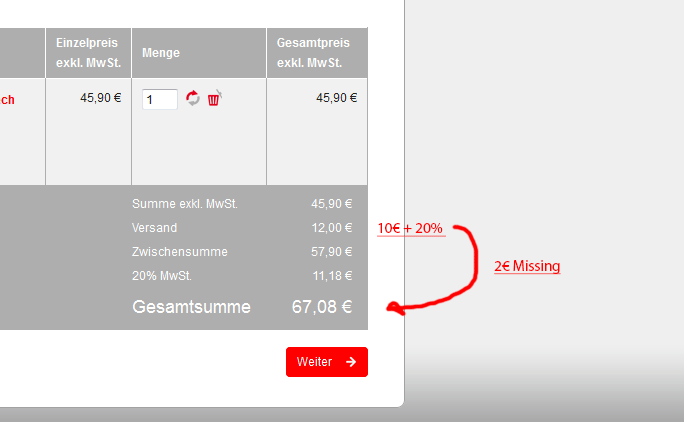Screen dimensions: 684x422
Task: Click the Einzelpreis exkl. MwSt. column header
Action: pyautogui.click(x=88, y=53)
